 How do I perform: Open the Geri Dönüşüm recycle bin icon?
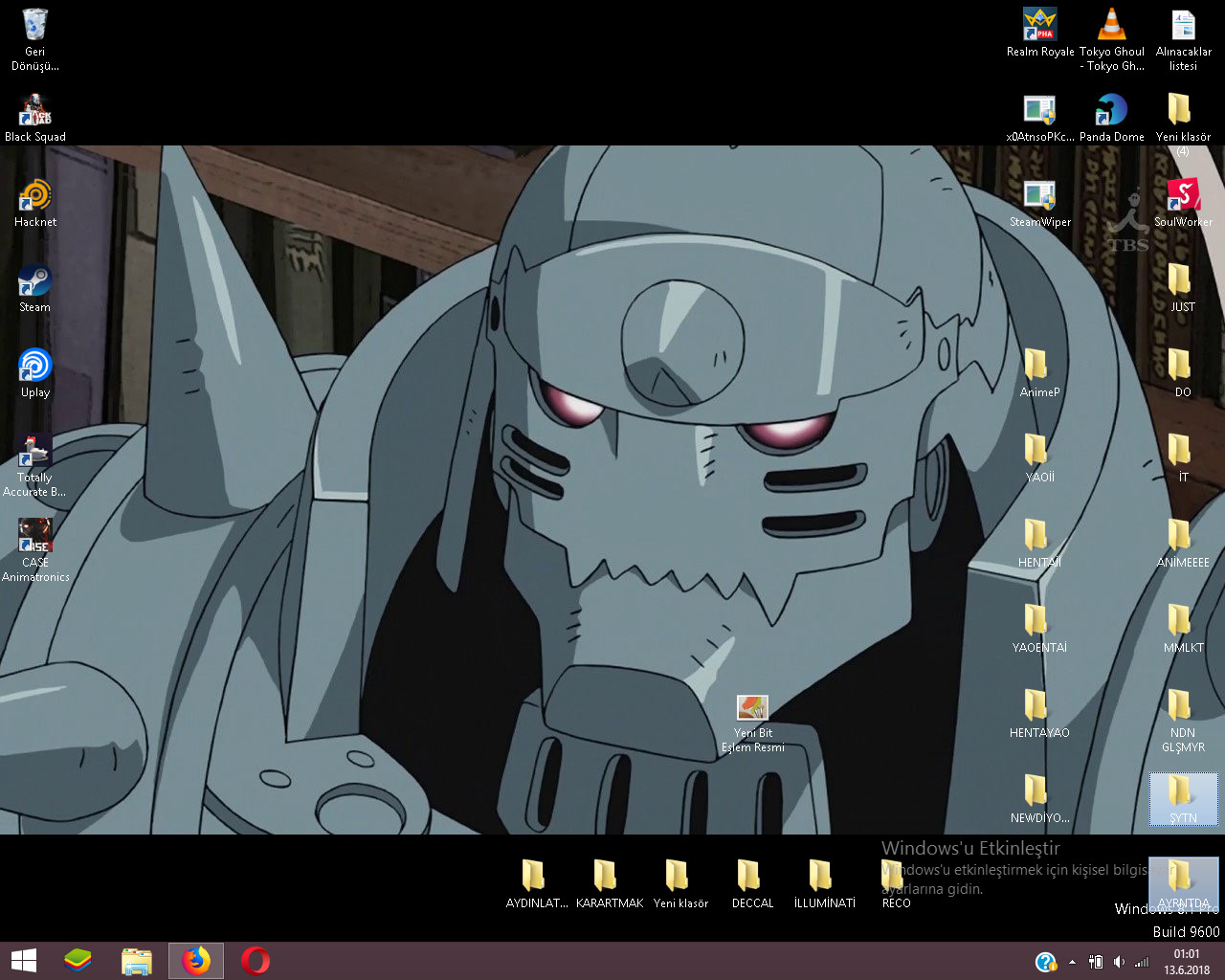click(35, 38)
